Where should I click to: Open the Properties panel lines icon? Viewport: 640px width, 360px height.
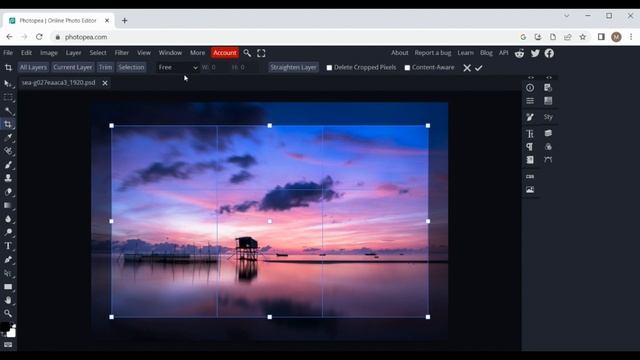530,101
